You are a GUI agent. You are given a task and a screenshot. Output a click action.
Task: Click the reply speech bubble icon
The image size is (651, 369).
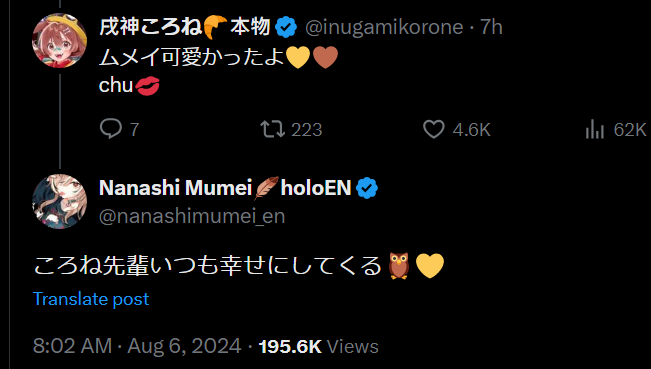pos(110,129)
